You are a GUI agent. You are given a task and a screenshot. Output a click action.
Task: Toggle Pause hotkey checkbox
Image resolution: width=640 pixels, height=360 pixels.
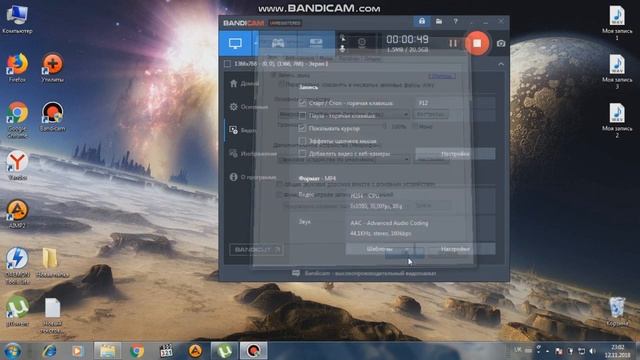pyautogui.click(x=302, y=116)
